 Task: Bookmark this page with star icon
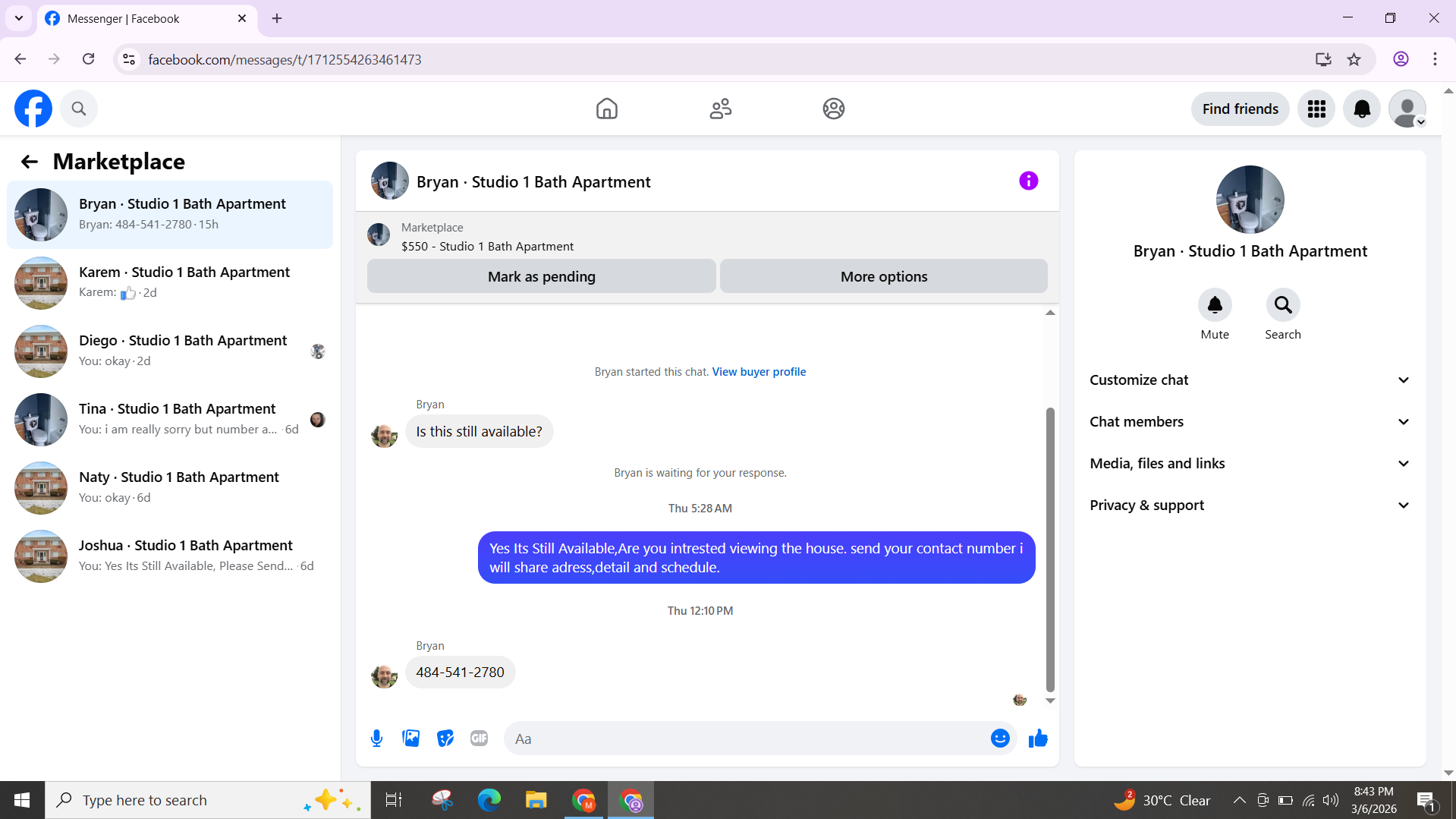point(1354,59)
